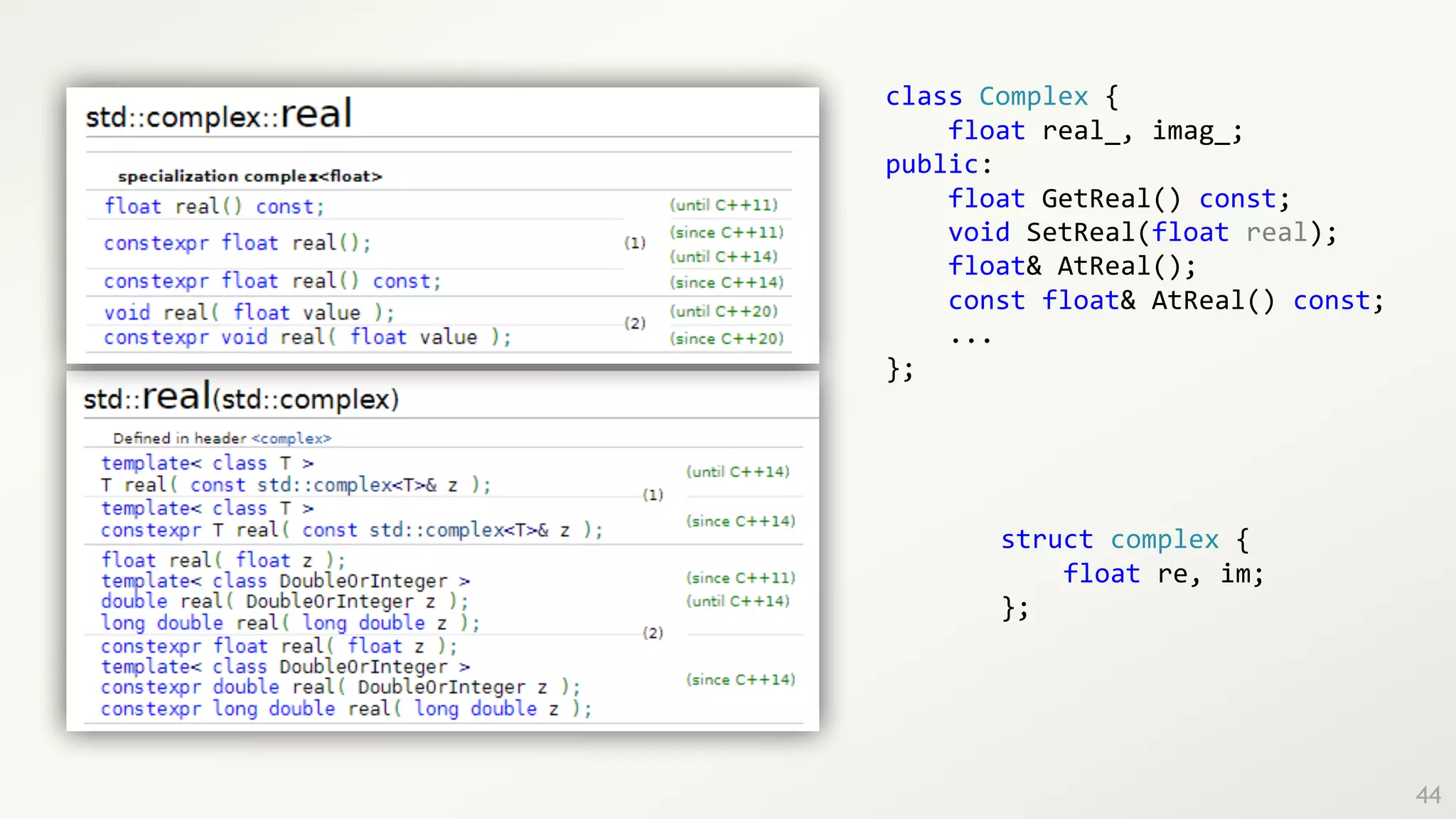Click slide number 44

[1428, 794]
